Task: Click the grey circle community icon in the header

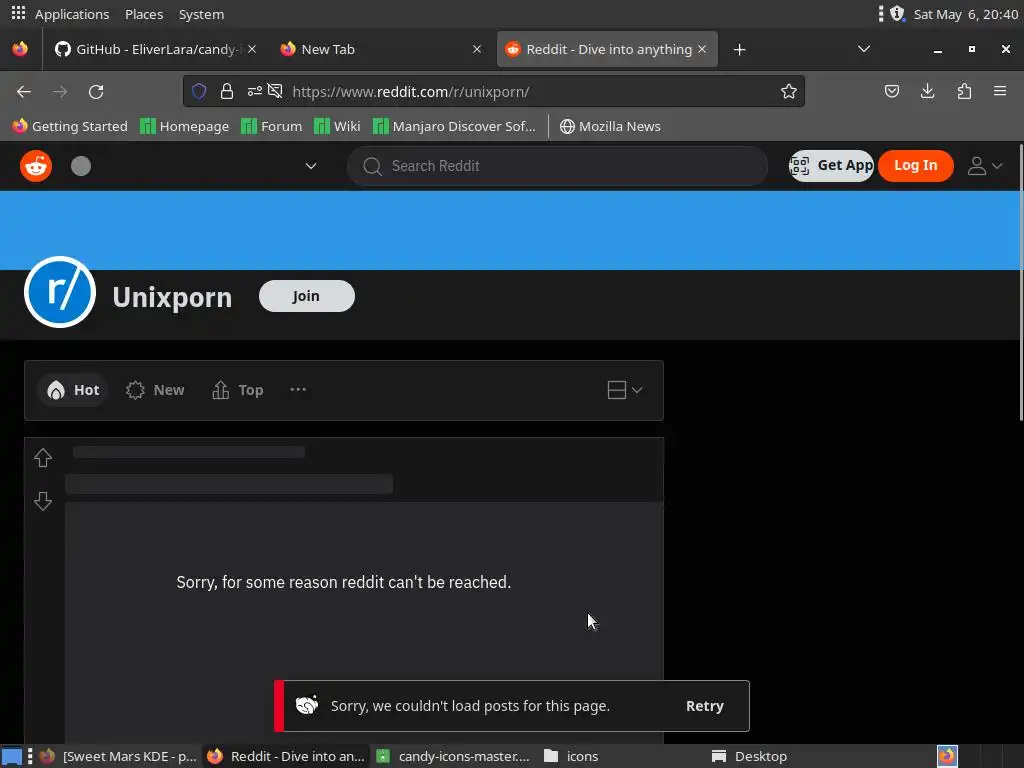Action: pos(81,166)
